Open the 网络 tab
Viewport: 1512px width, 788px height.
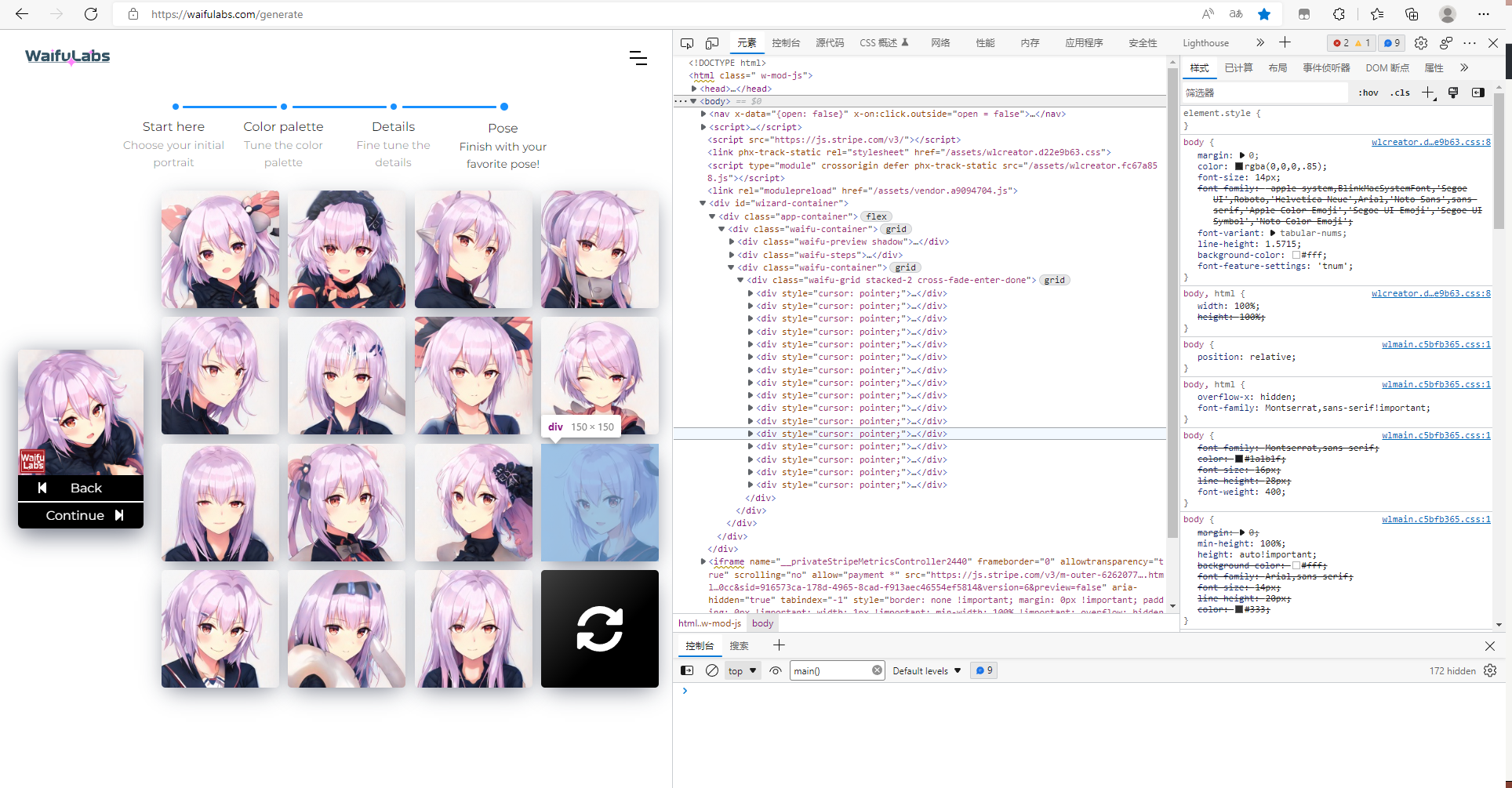pos(940,43)
